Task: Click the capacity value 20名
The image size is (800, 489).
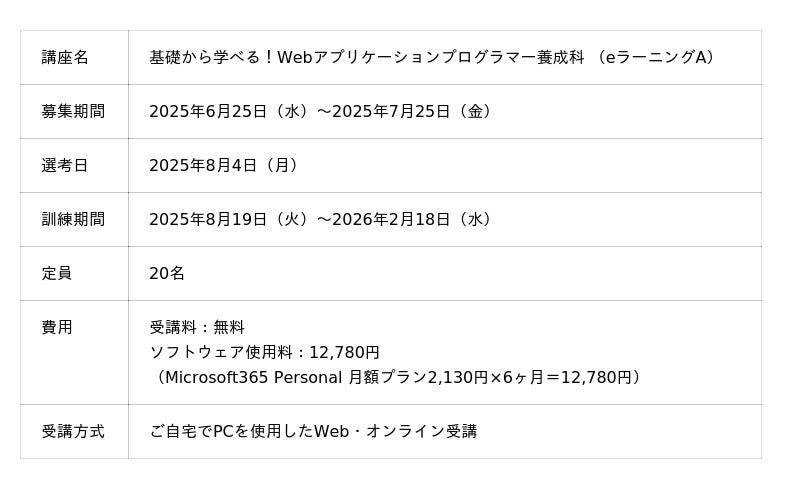Action: pos(167,274)
